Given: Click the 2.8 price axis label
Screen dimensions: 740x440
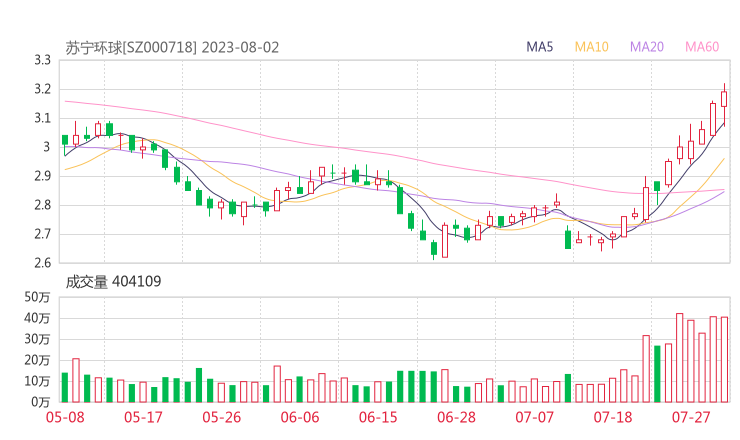Looking at the screenshot, I should [42, 205].
